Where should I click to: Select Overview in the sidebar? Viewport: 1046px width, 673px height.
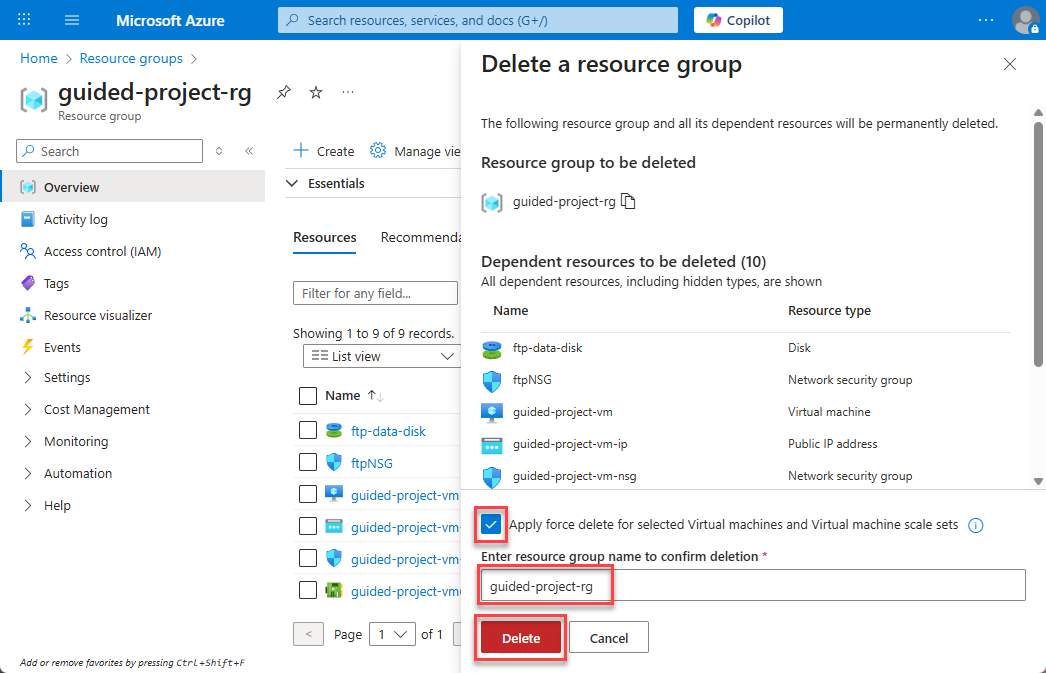(133, 187)
